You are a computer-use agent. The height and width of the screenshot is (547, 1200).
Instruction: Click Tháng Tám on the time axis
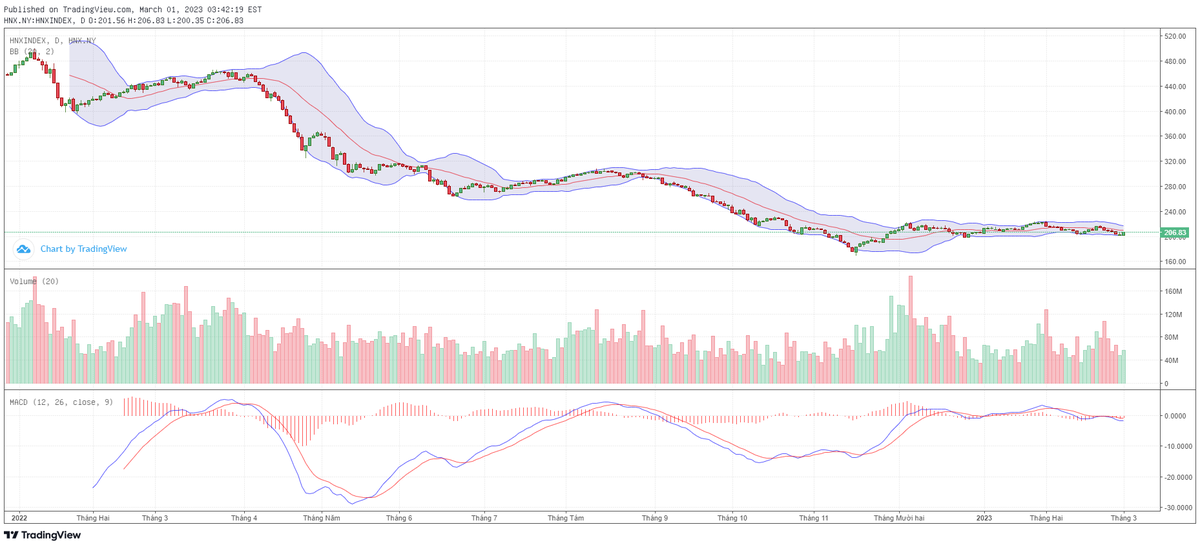pyautogui.click(x=566, y=518)
